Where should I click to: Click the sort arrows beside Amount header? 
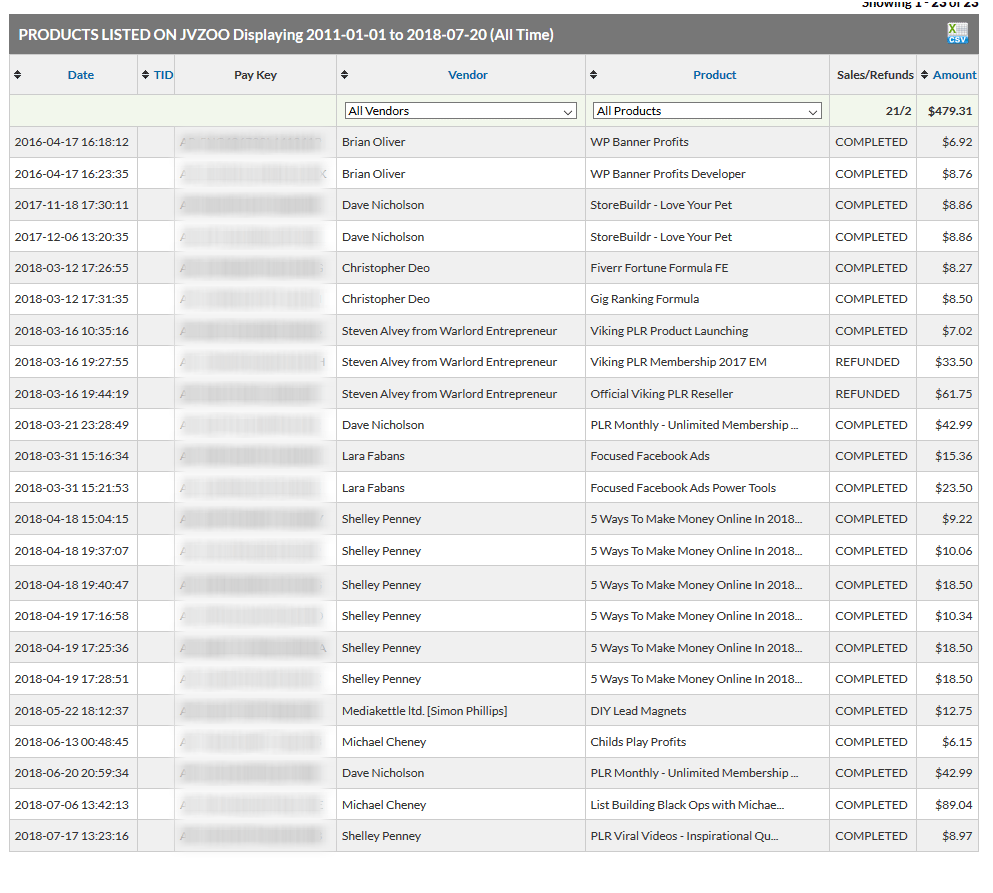pyautogui.click(x=925, y=75)
